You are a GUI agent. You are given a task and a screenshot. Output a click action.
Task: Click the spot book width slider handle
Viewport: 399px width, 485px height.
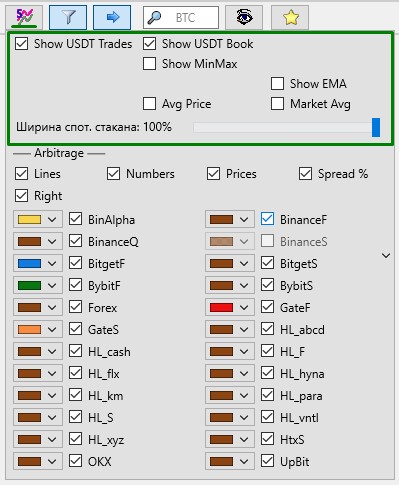pyautogui.click(x=376, y=127)
